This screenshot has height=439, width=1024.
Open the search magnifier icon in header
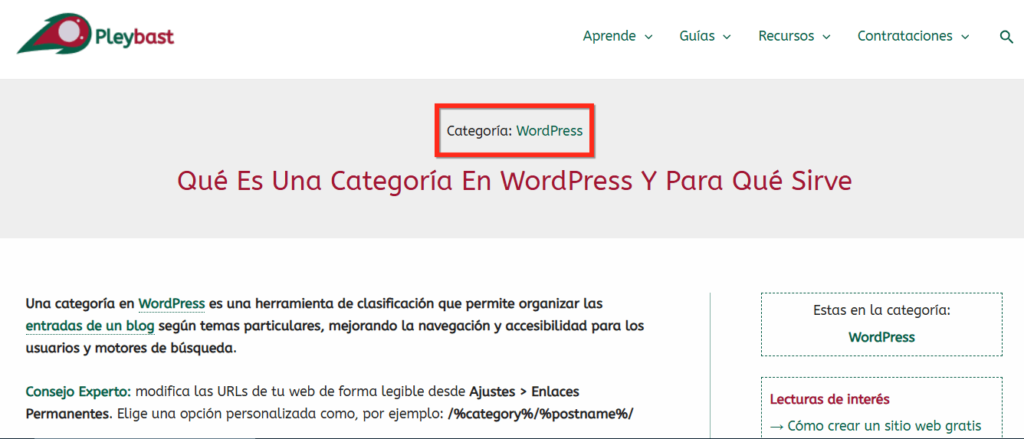(x=1006, y=37)
